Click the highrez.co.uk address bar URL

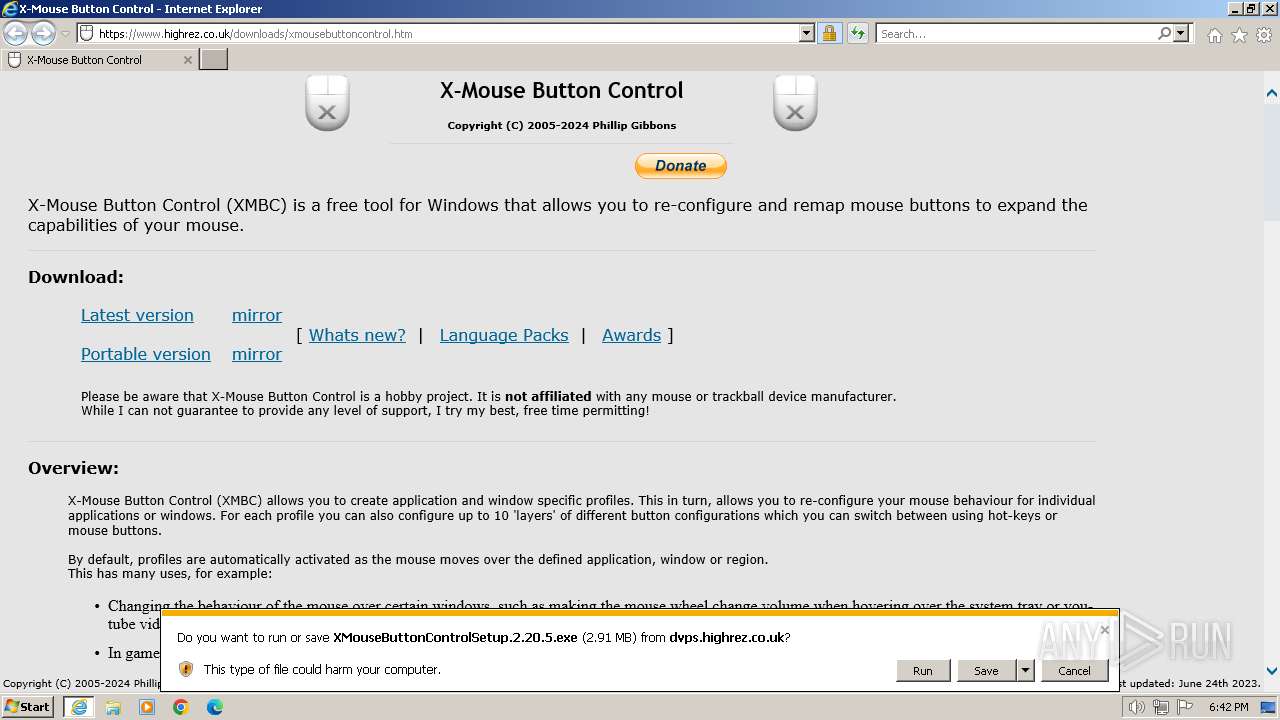click(255, 33)
